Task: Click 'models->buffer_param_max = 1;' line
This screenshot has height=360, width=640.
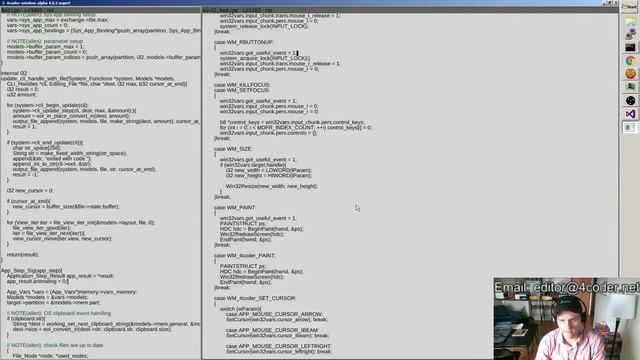Action: pos(45,47)
